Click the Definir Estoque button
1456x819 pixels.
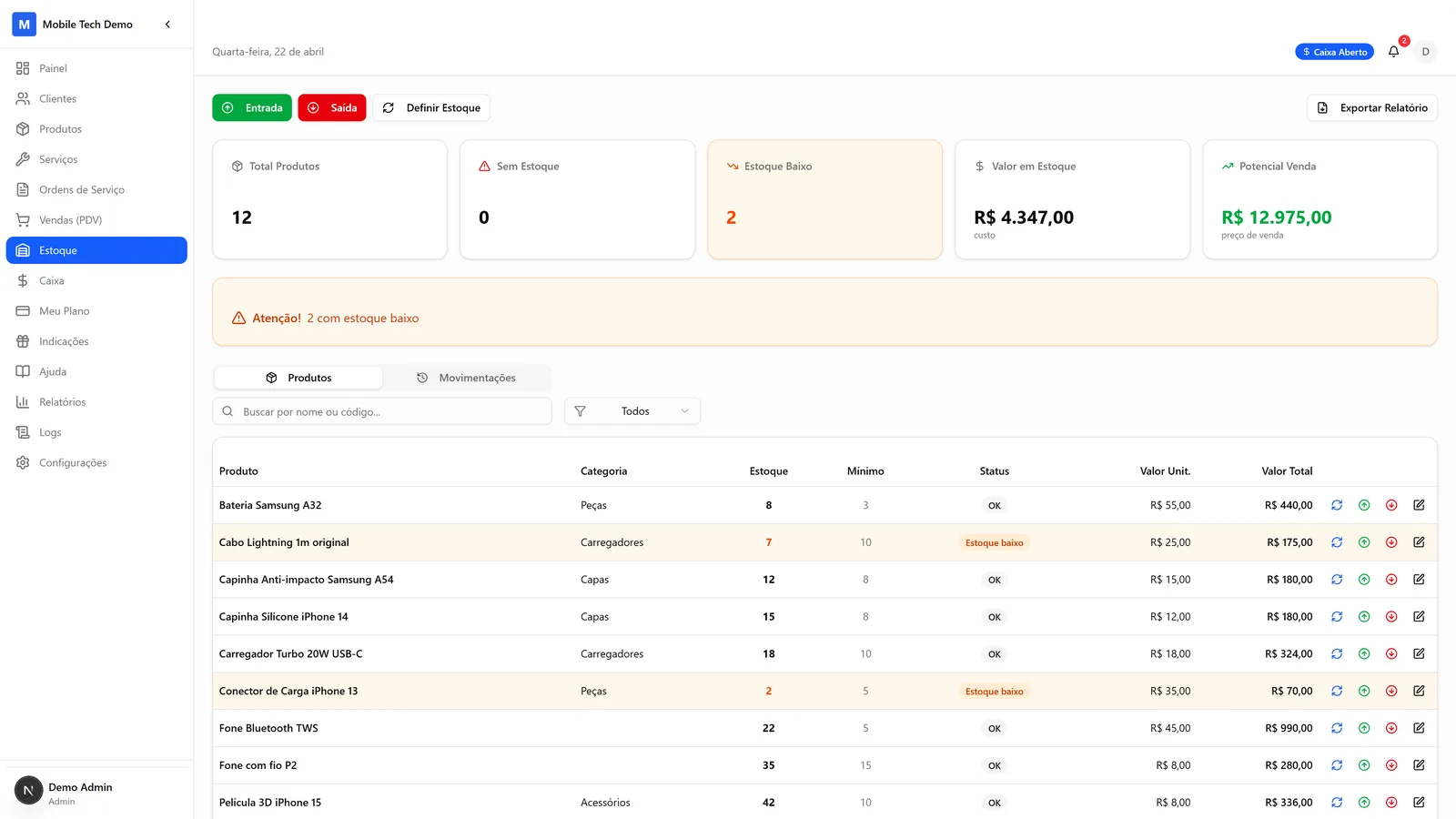[431, 107]
